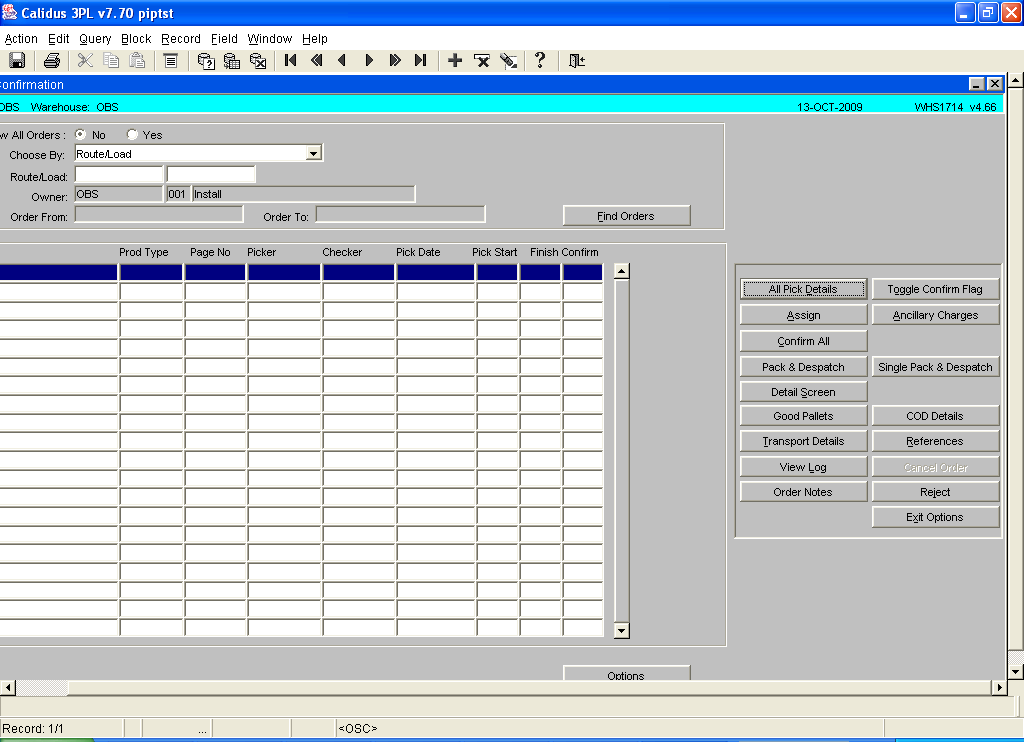
Task: Click the Print icon in toolbar
Action: coord(52,61)
